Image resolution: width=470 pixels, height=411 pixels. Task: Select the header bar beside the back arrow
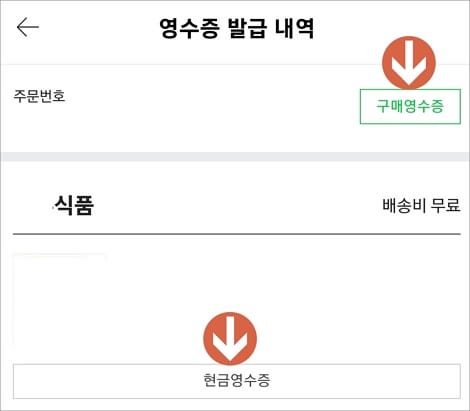pyautogui.click(x=235, y=32)
